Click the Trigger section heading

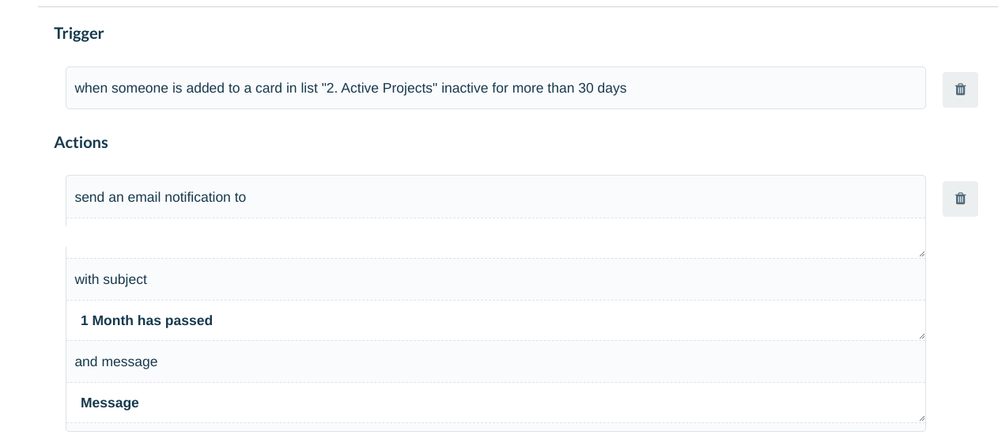(79, 33)
